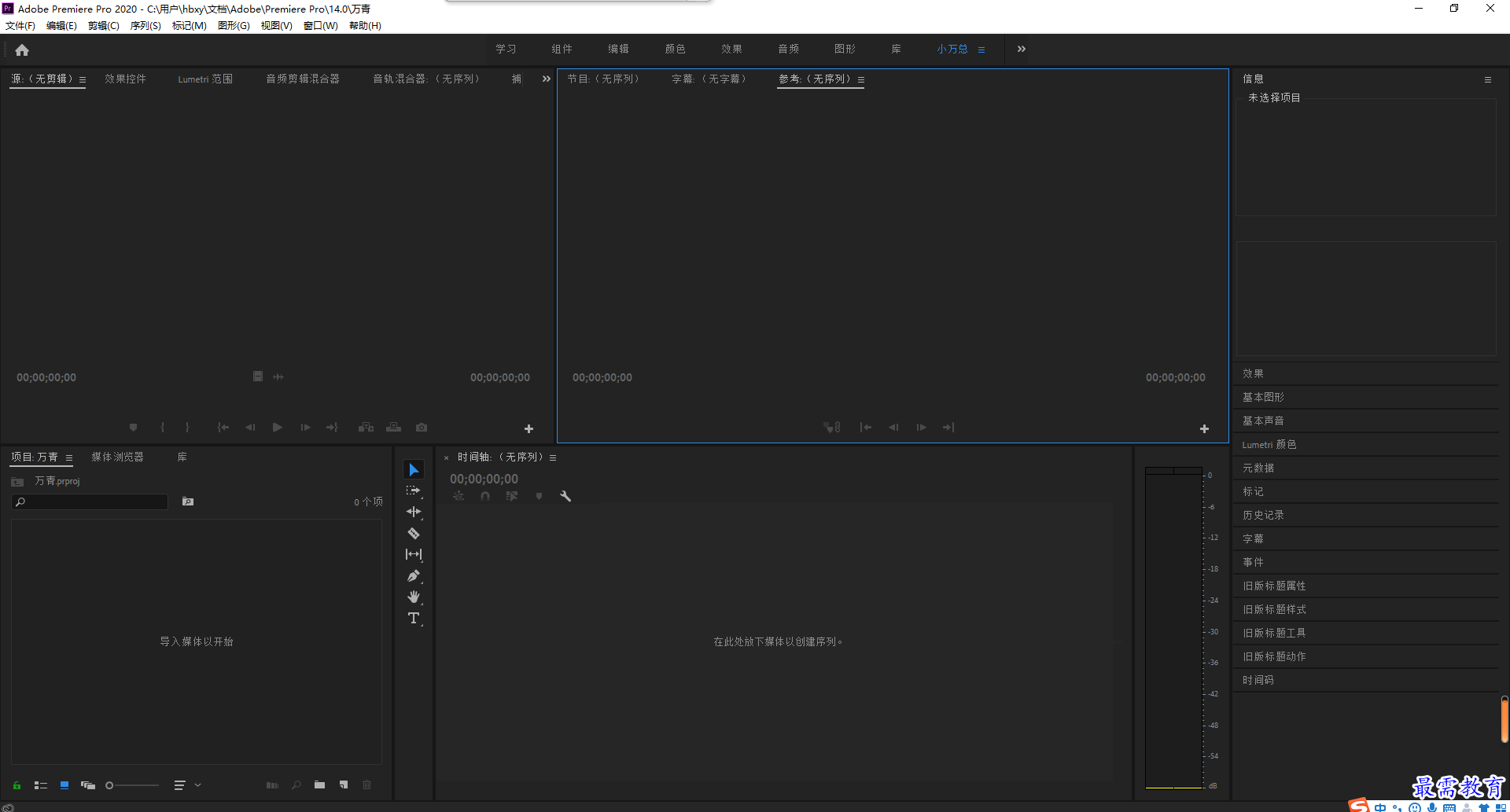Toggle insert sequences as nests

pos(459,496)
